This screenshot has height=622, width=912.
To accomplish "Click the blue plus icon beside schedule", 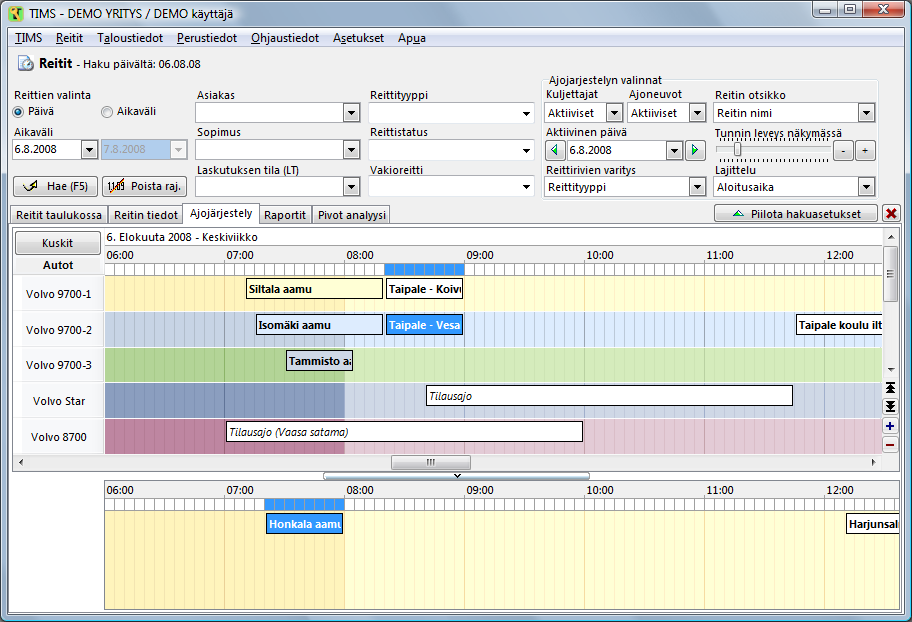I will [890, 426].
